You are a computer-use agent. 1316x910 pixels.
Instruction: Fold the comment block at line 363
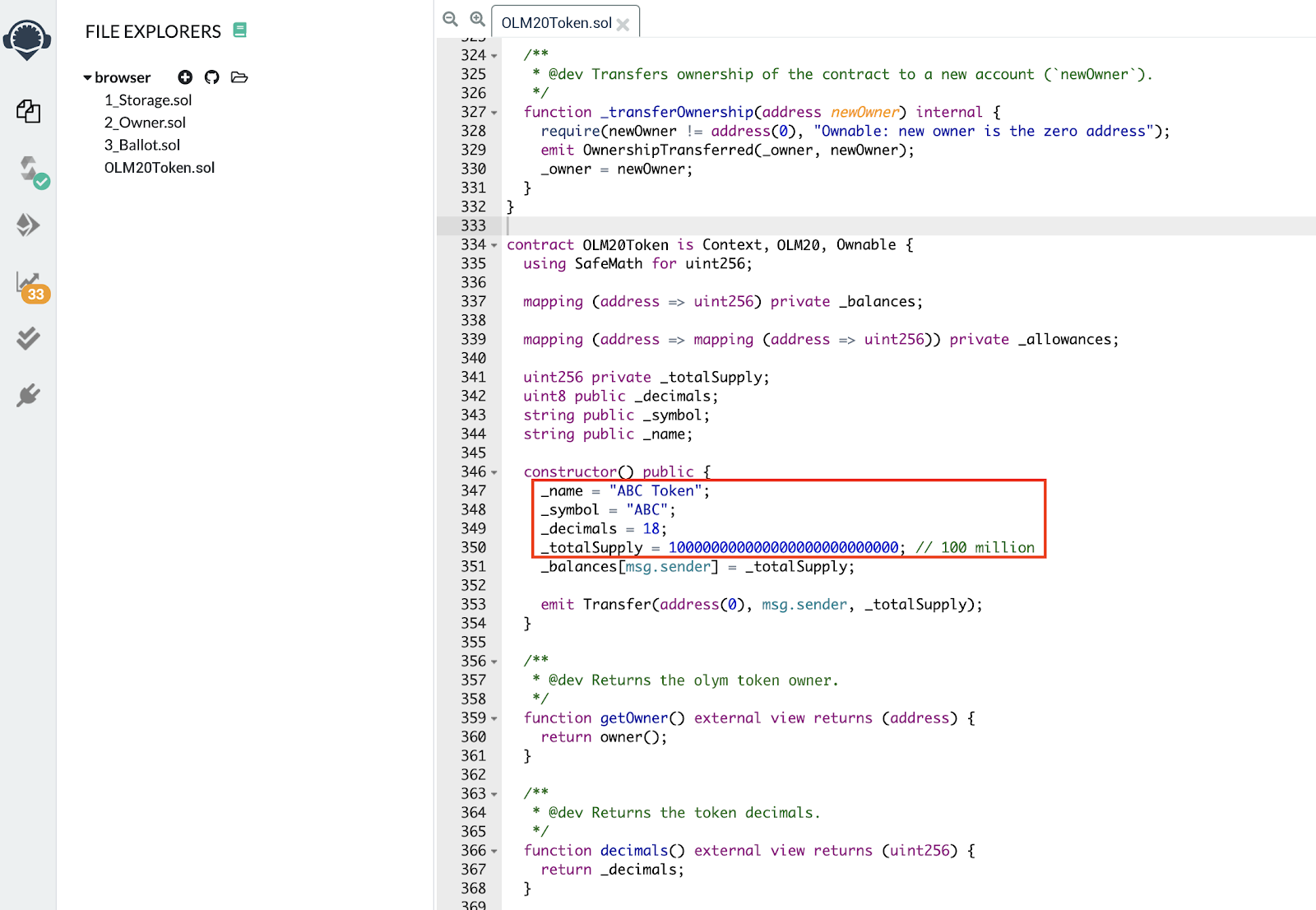[x=494, y=794]
